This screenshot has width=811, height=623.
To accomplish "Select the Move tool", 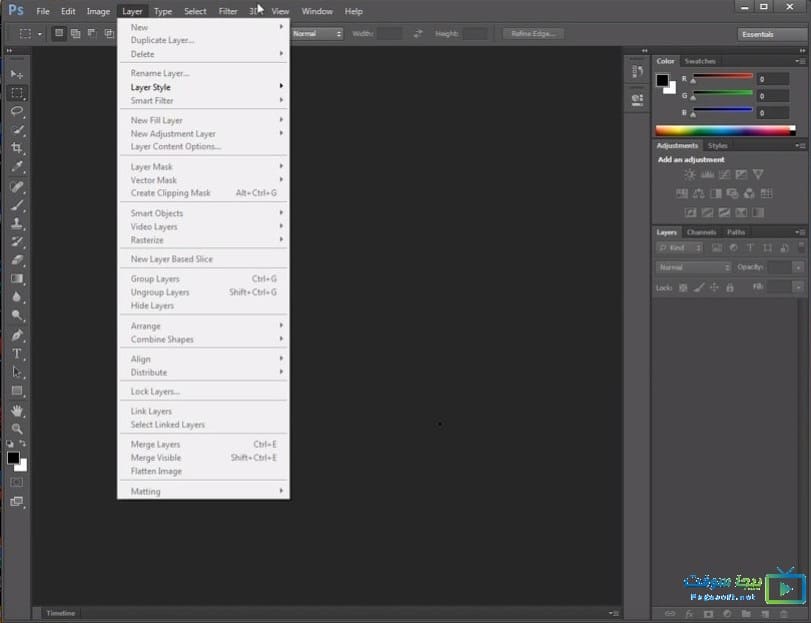I will [x=17, y=74].
